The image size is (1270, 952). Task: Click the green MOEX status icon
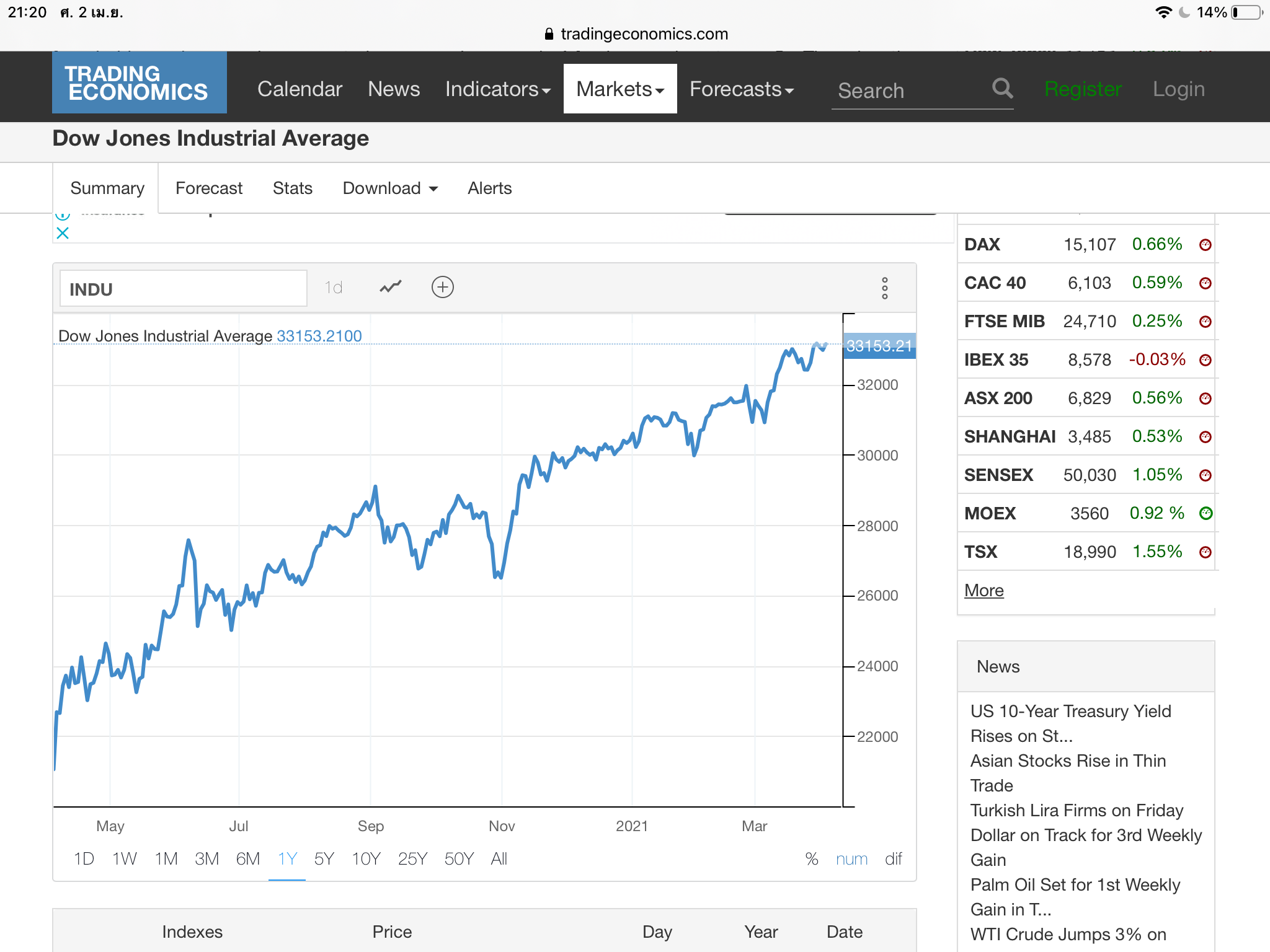pyautogui.click(x=1206, y=513)
